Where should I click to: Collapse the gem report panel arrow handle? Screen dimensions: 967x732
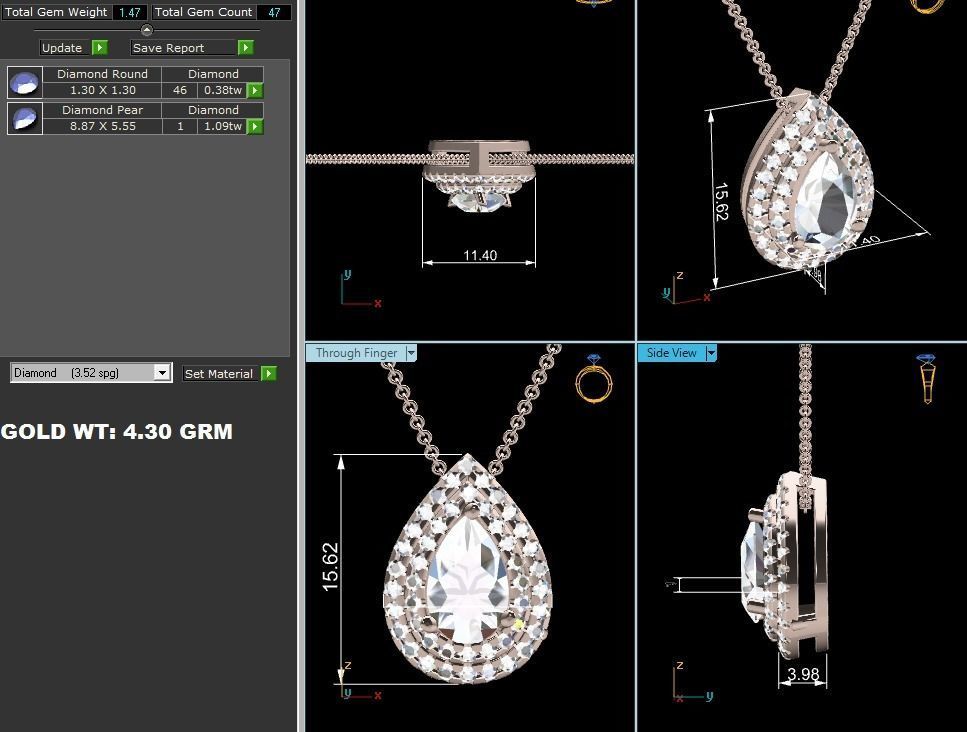tap(146, 30)
